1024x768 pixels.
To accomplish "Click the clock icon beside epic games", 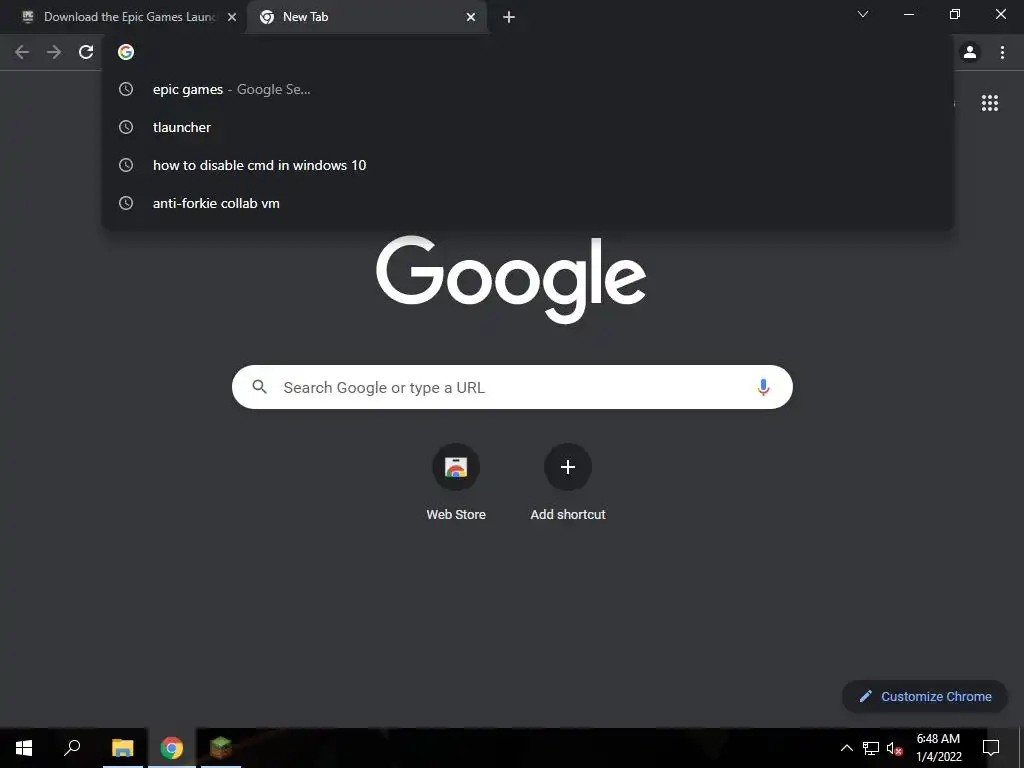I will coord(126,89).
